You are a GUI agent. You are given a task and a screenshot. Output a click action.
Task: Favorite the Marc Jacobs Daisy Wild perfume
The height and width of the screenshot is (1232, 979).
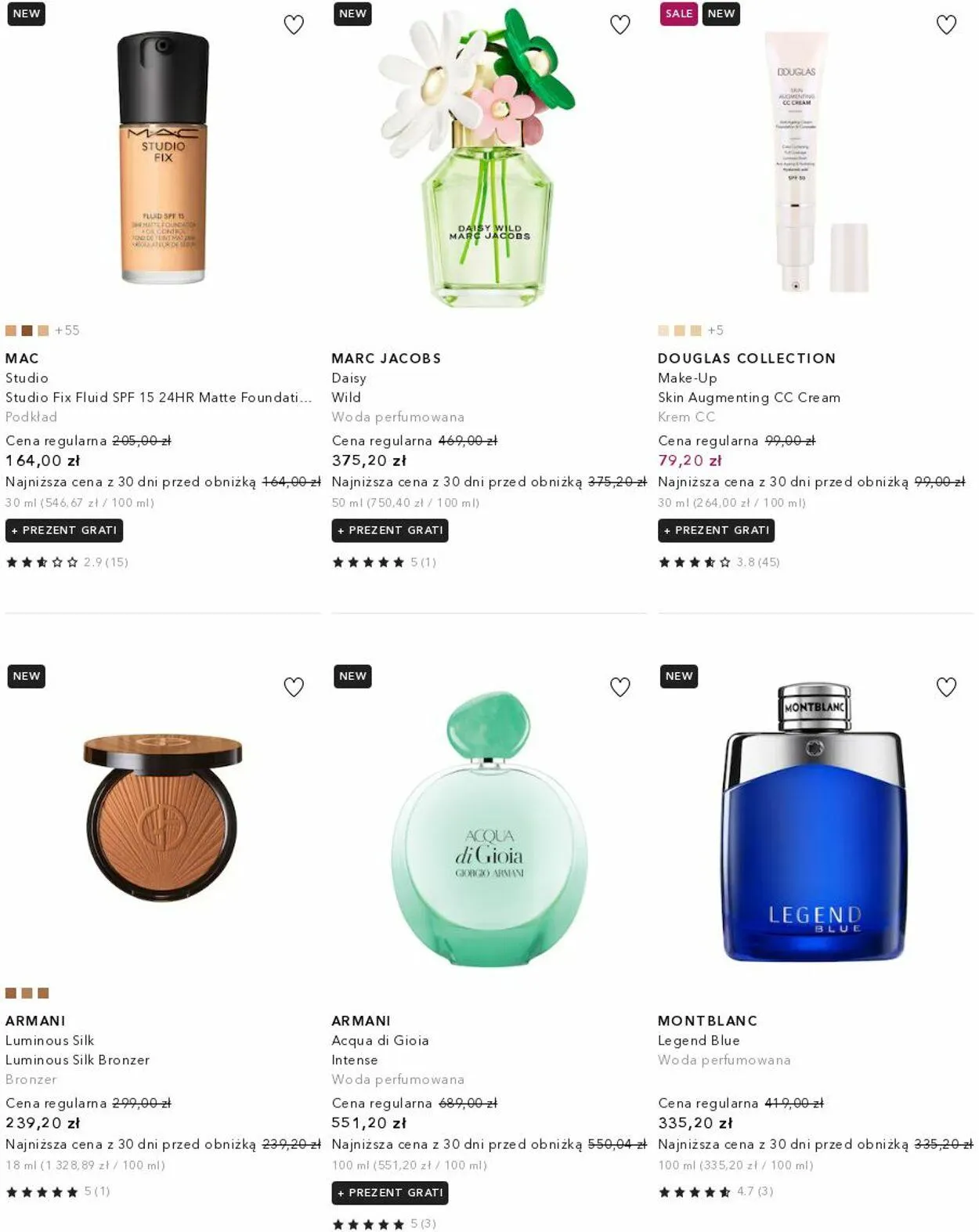coord(620,25)
